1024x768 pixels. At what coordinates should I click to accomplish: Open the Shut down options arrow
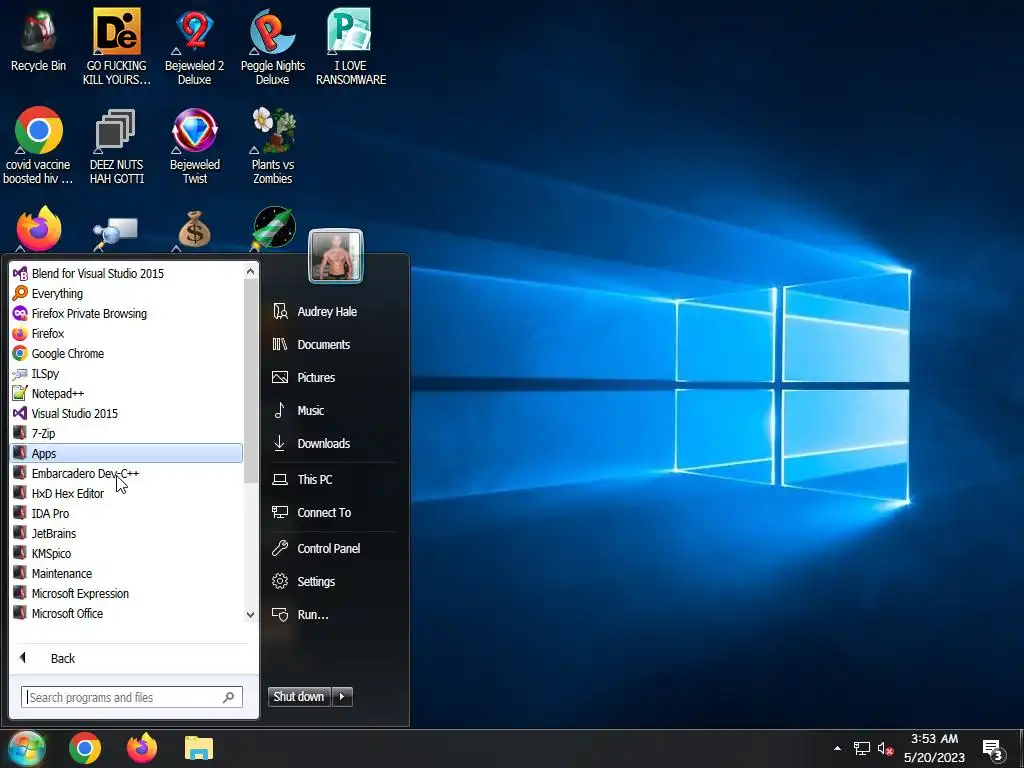click(342, 697)
